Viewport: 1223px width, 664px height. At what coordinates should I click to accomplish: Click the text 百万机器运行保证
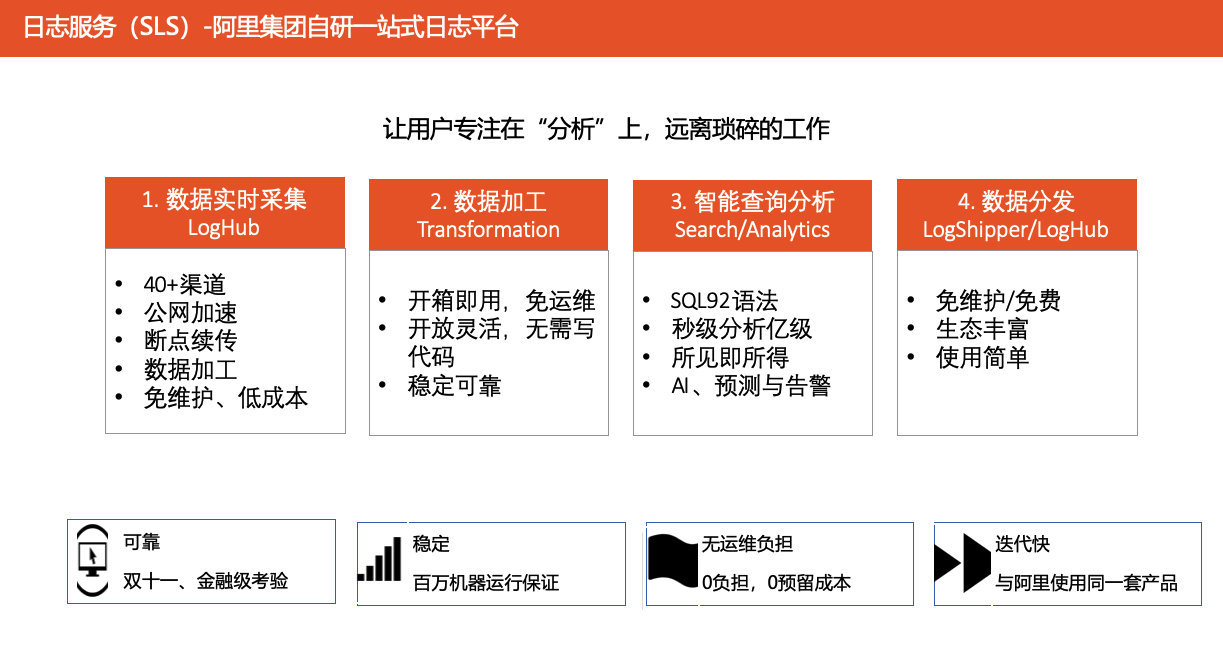[486, 581]
